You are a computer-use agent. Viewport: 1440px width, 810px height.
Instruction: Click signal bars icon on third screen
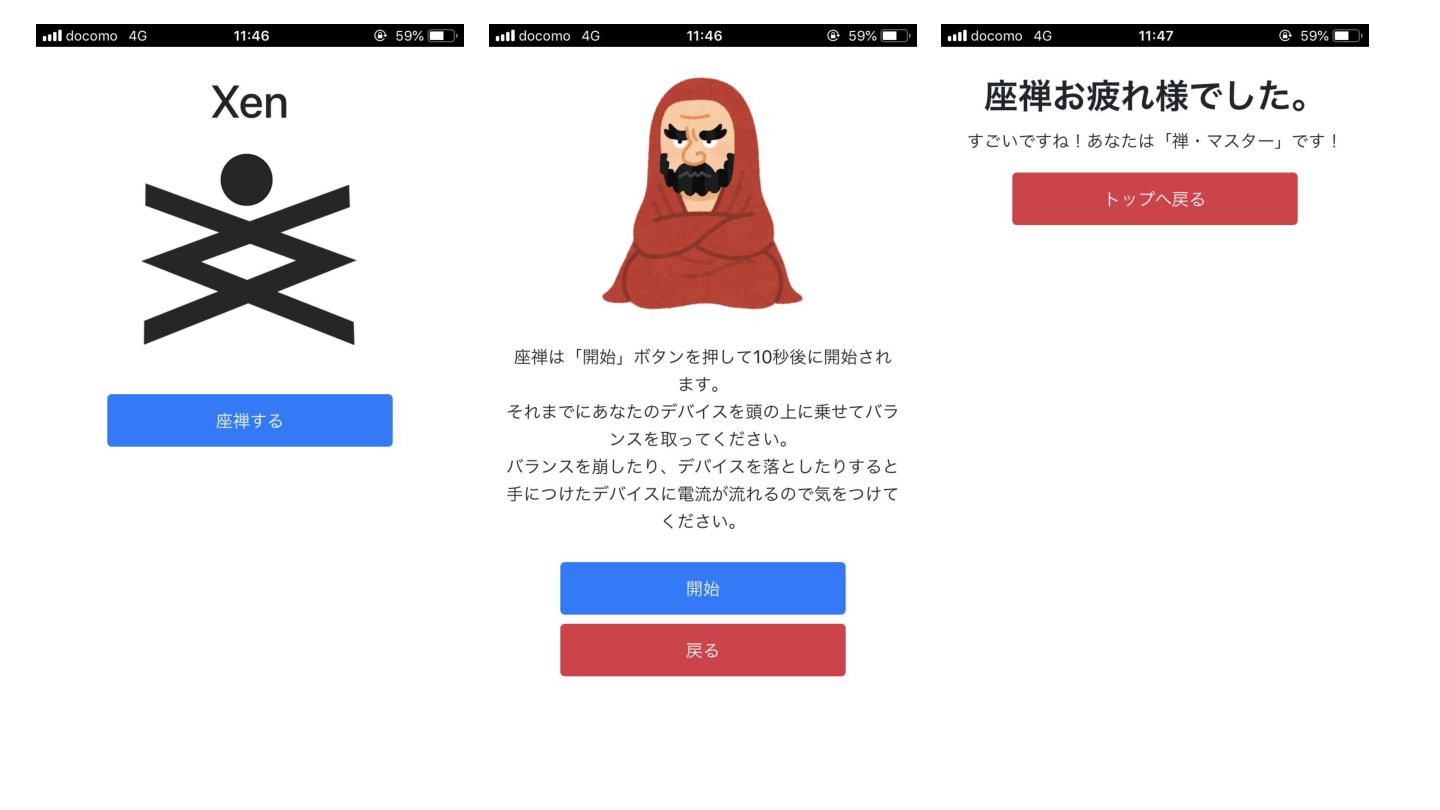tap(957, 36)
